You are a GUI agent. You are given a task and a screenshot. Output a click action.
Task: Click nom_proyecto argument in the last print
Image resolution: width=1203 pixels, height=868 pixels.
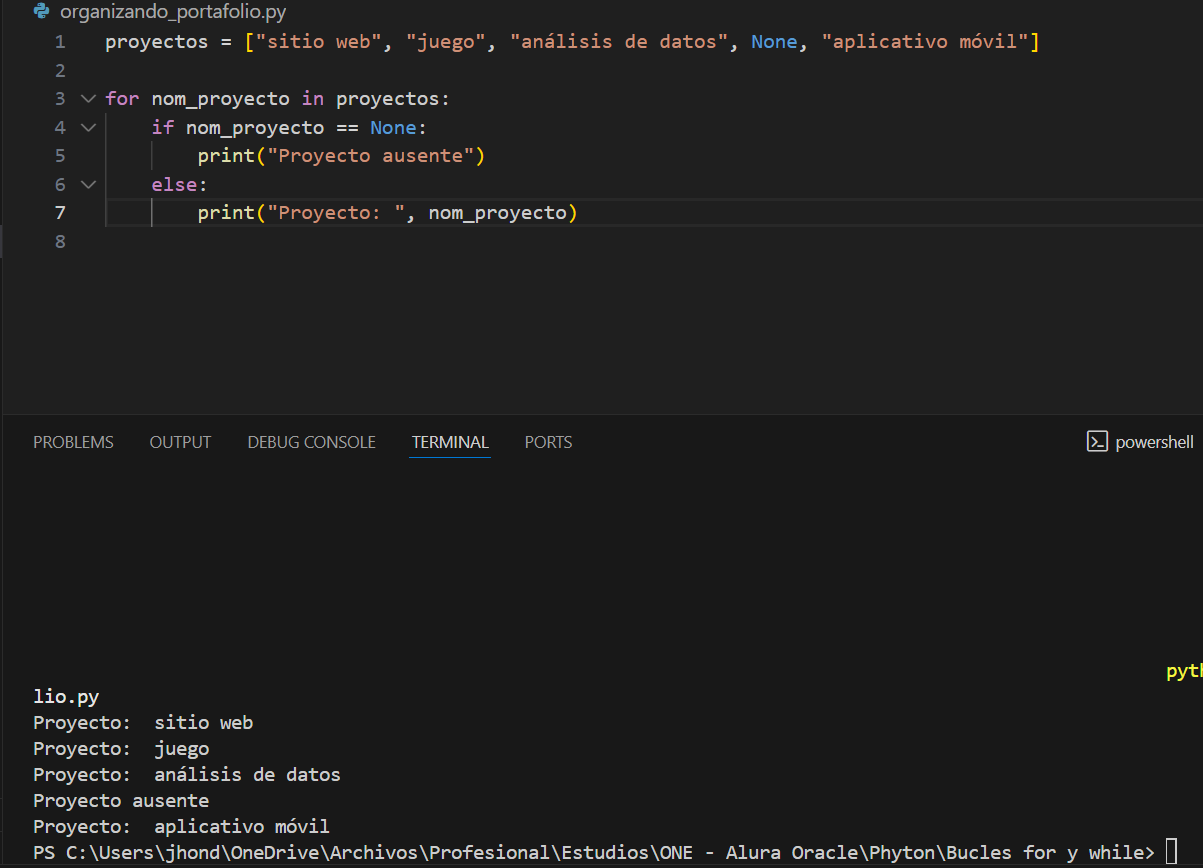[497, 213]
